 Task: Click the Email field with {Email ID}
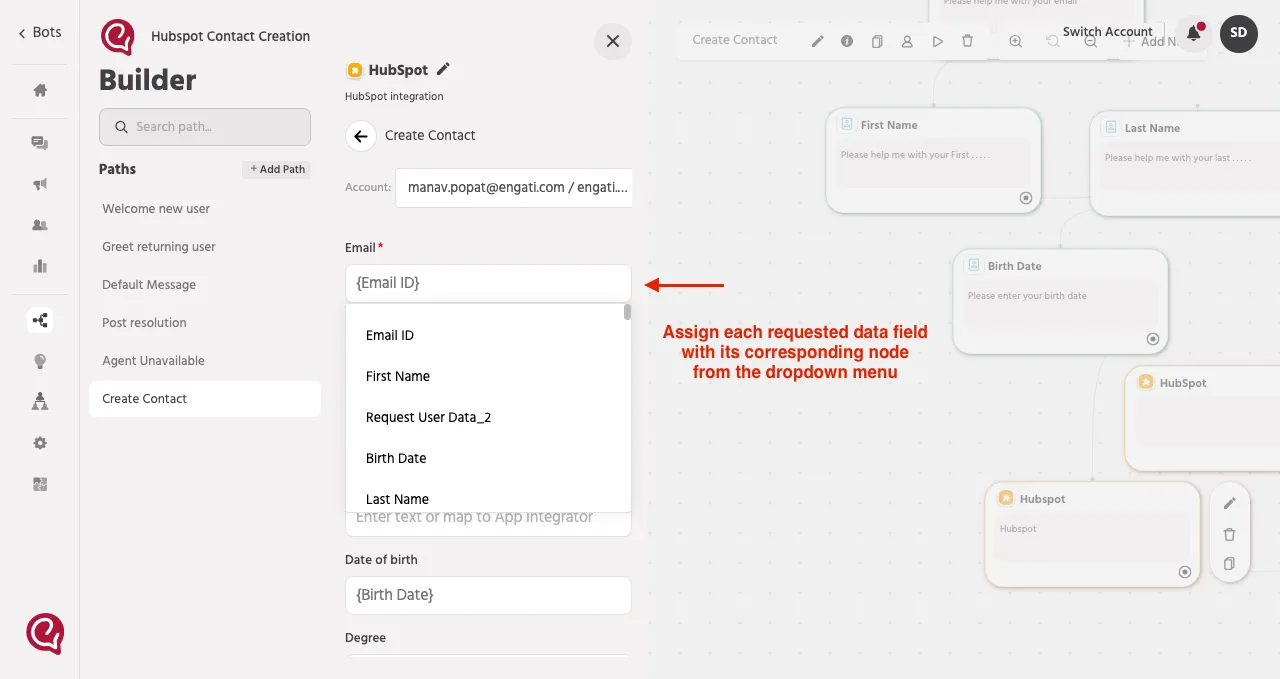[488, 283]
